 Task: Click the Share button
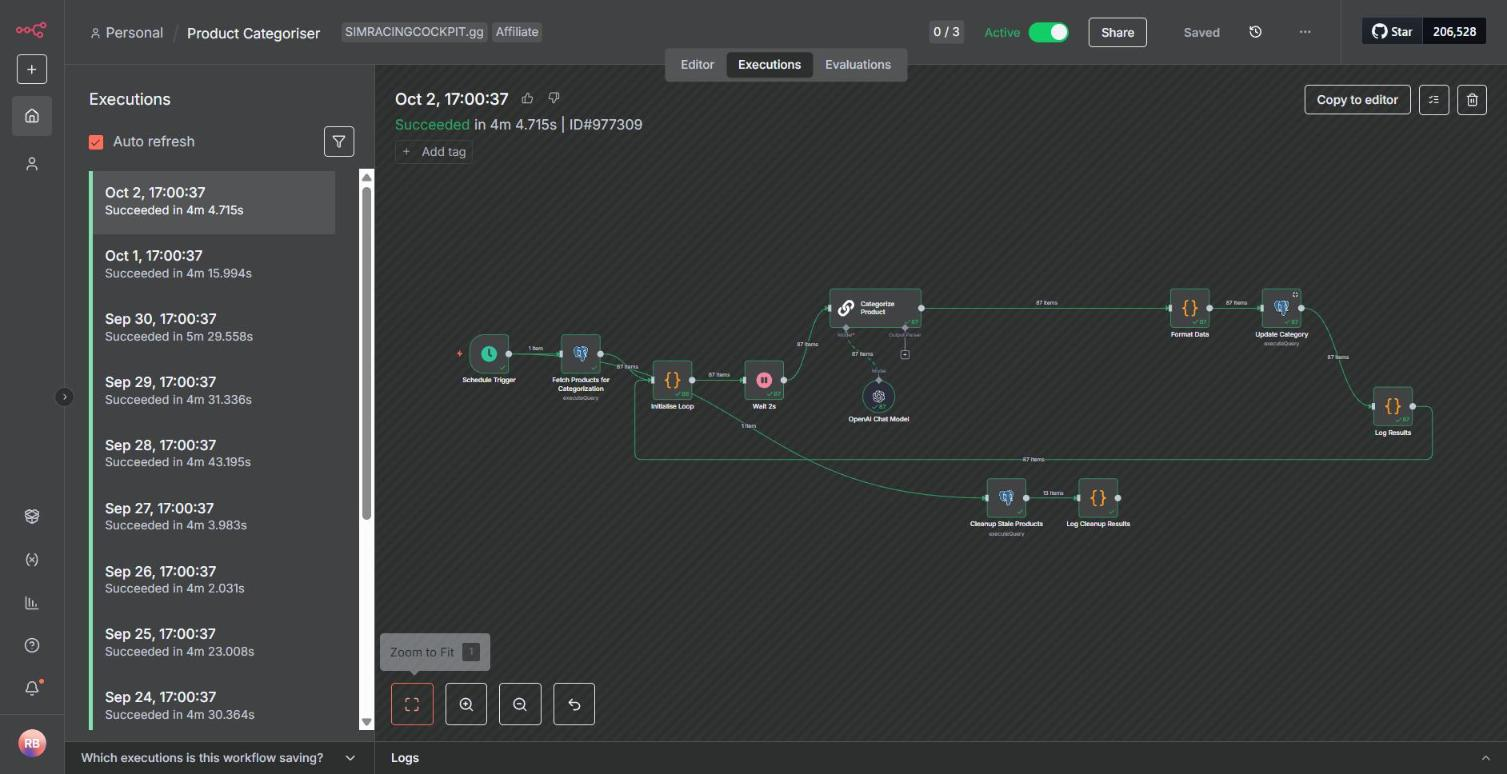pos(1117,32)
